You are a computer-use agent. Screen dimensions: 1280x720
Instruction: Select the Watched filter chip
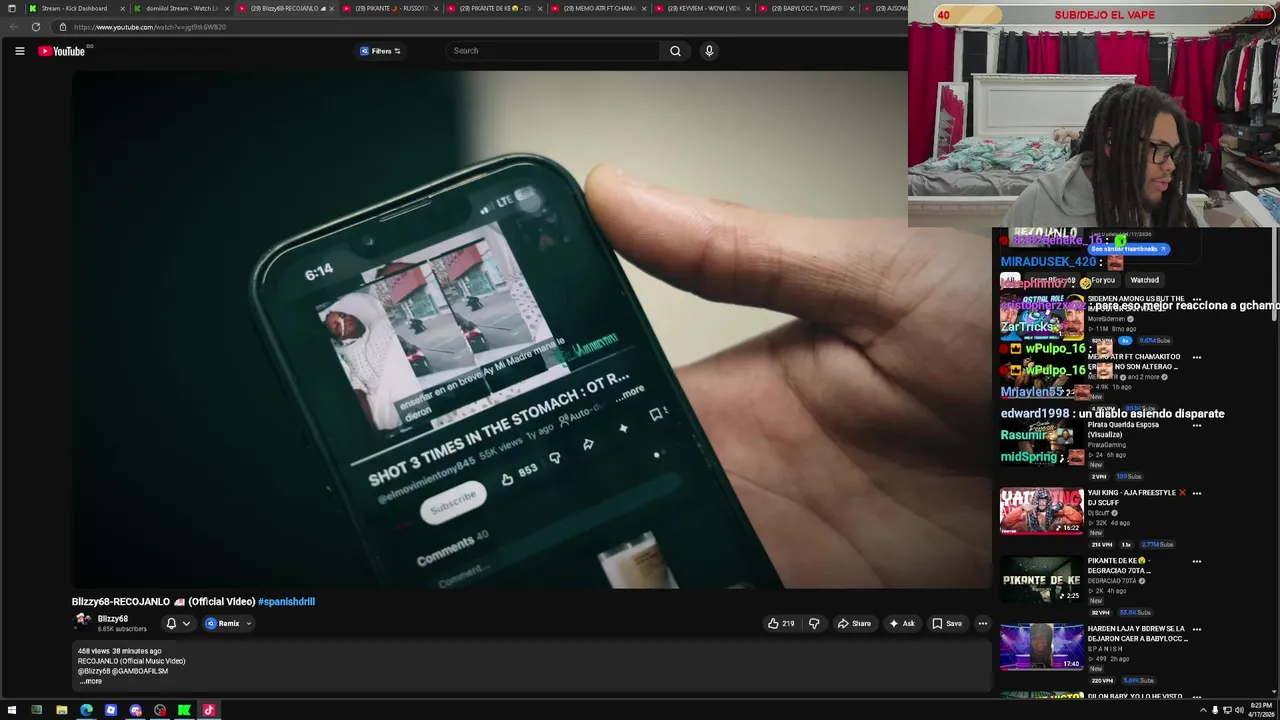pos(1144,280)
